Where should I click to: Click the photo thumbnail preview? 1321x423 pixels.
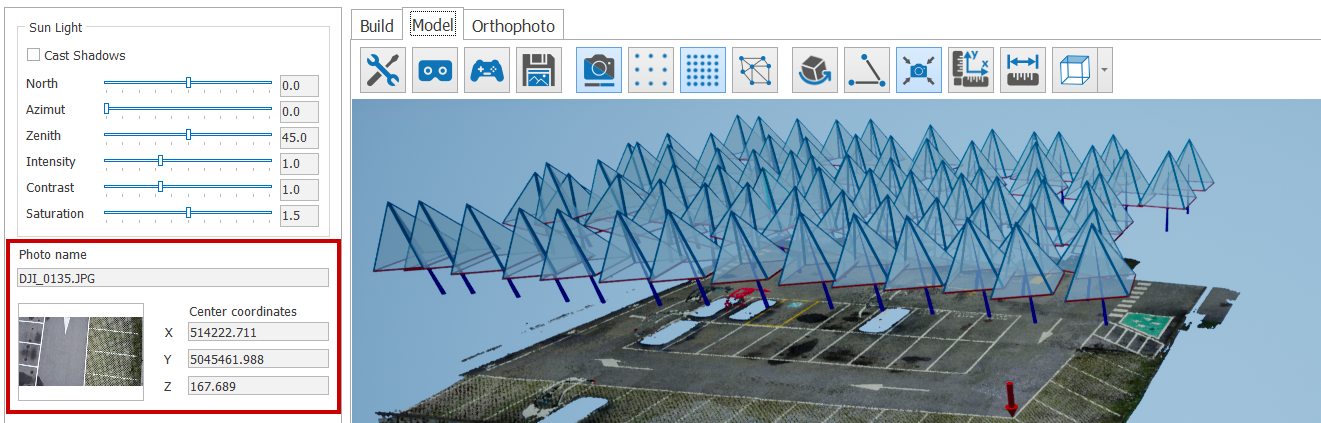point(81,352)
